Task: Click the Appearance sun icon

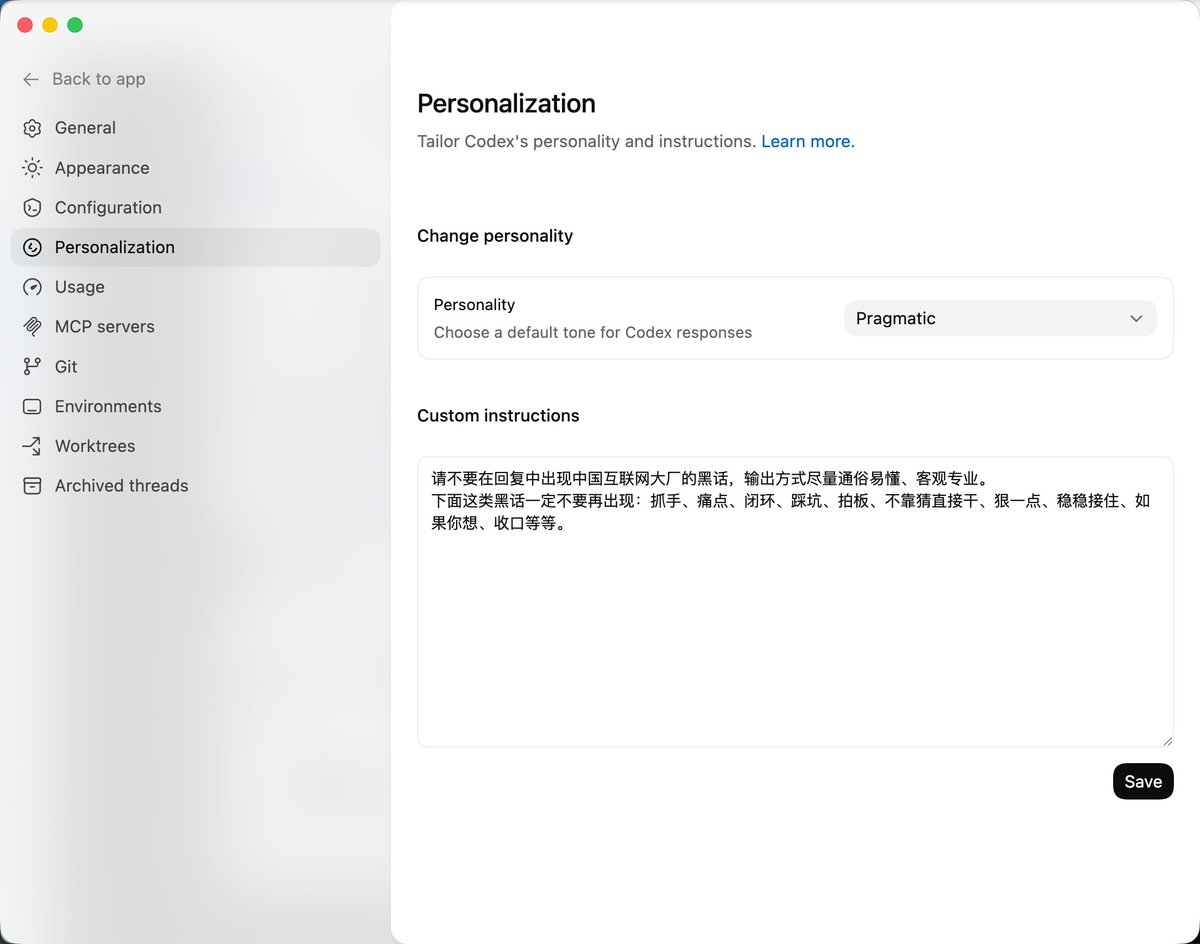Action: click(32, 168)
